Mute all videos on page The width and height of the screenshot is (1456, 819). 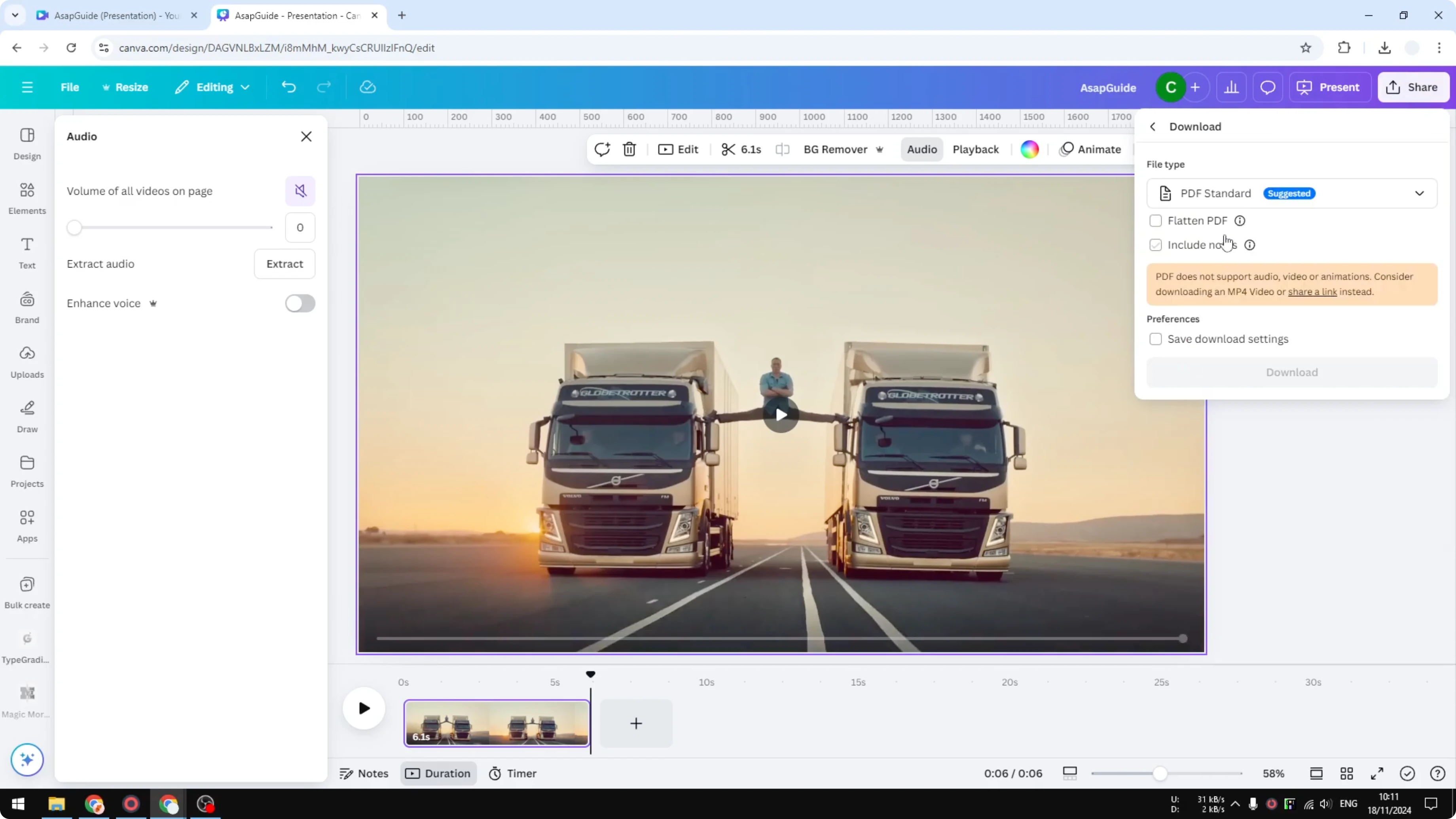pos(300,191)
